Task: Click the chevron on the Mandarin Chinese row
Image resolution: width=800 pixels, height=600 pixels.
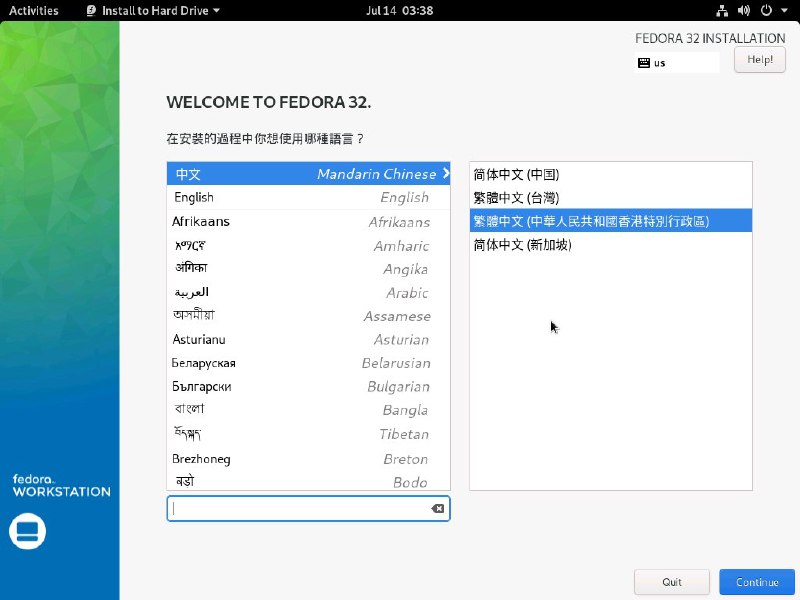Action: [446, 173]
